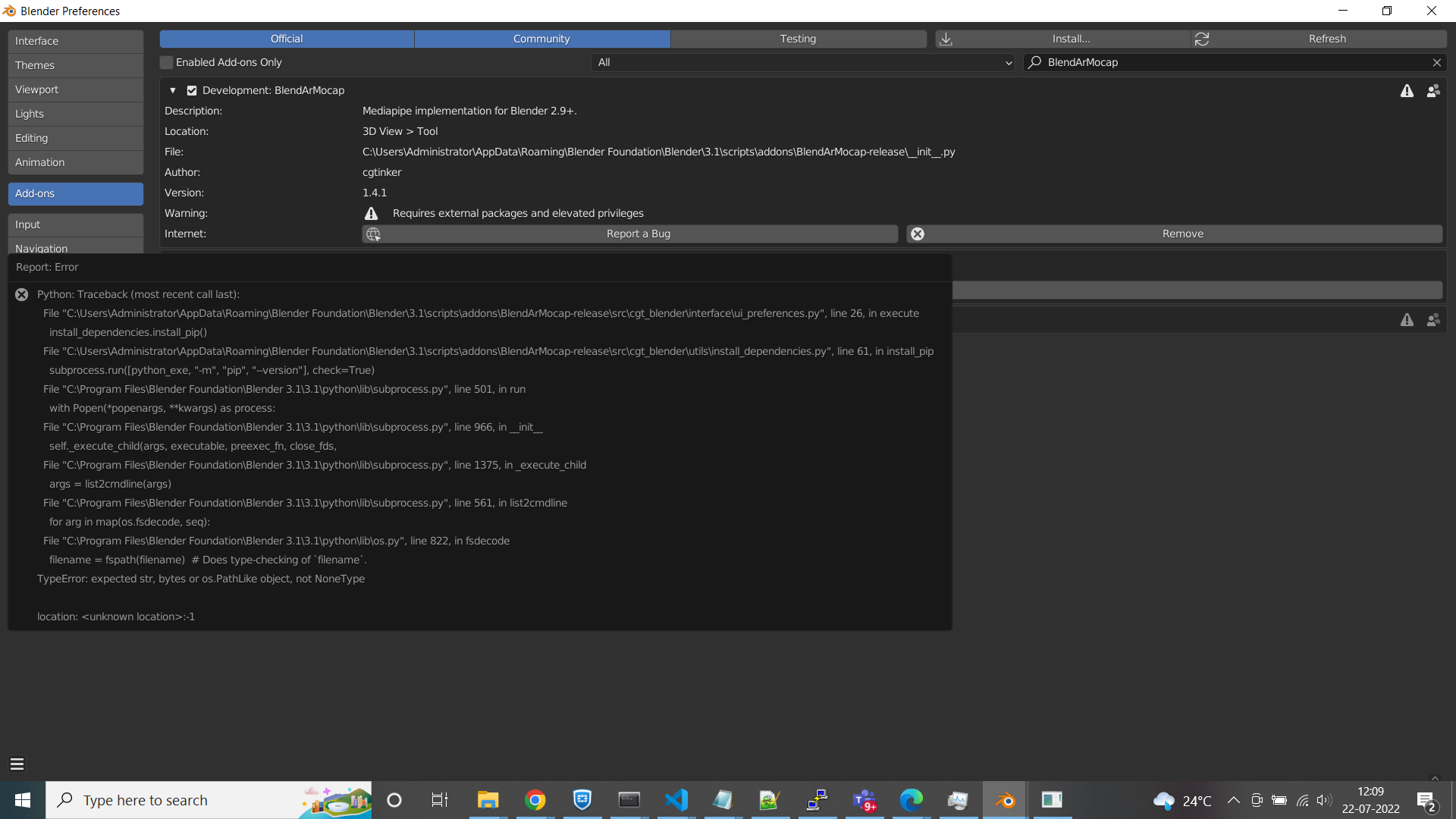This screenshot has height=819, width=1456.
Task: Click the Report a Bug button
Action: 638,234
